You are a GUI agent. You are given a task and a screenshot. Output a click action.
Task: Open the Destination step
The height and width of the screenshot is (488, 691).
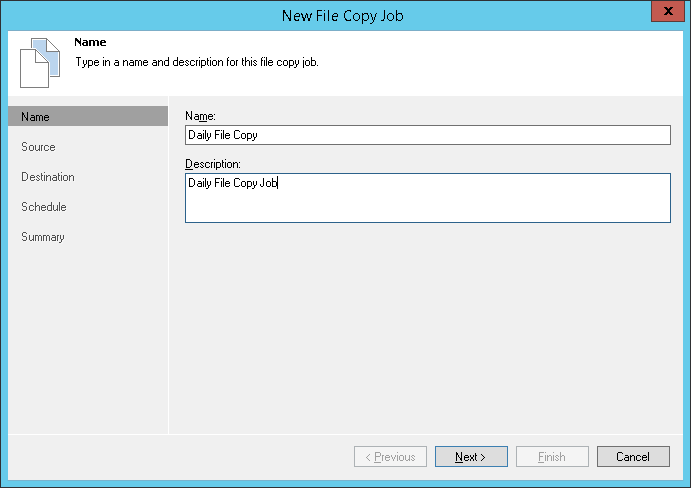pos(48,177)
